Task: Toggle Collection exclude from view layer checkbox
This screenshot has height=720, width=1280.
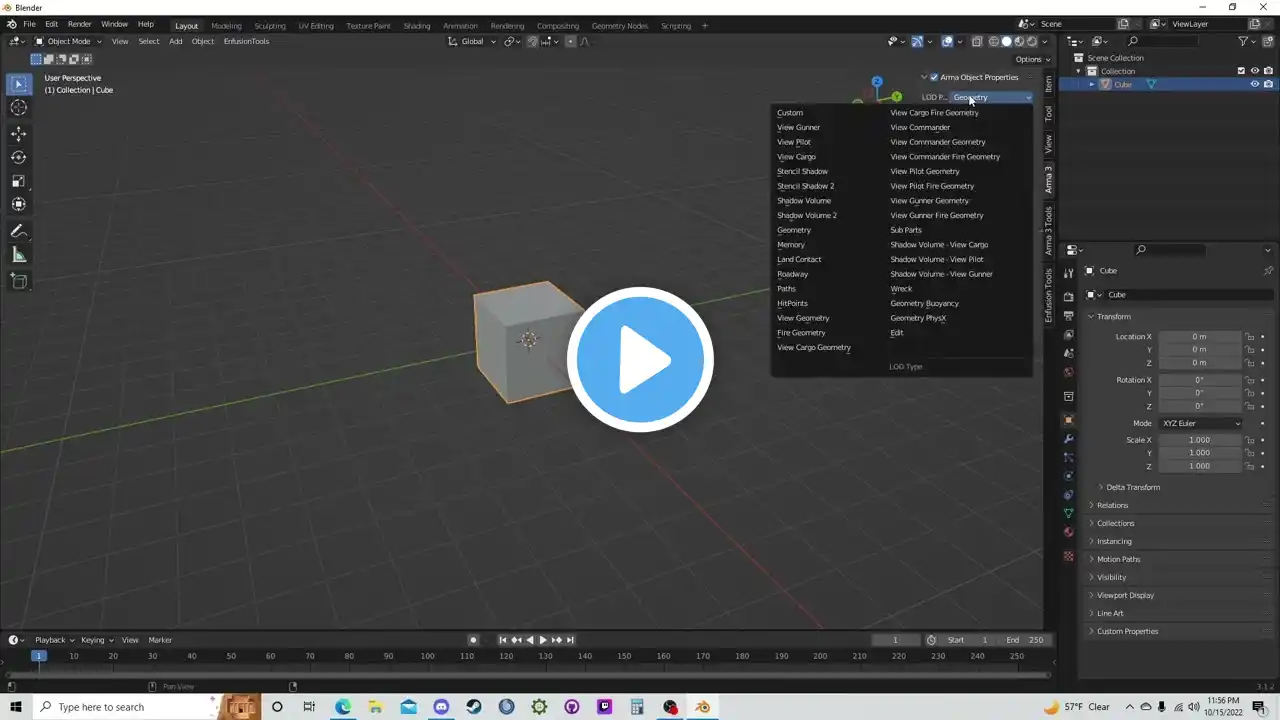Action: click(1241, 71)
